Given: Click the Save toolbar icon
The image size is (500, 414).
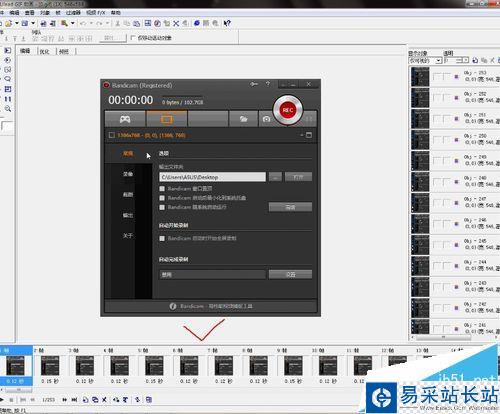Looking at the screenshot, I should coord(25,23).
